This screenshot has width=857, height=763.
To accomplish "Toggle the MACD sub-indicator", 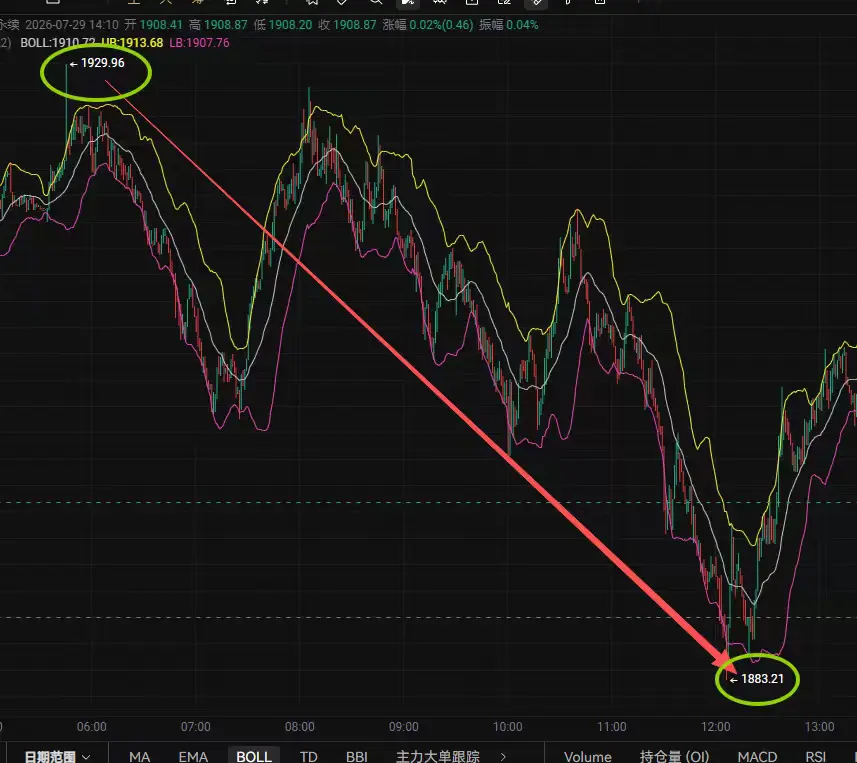I will [757, 756].
